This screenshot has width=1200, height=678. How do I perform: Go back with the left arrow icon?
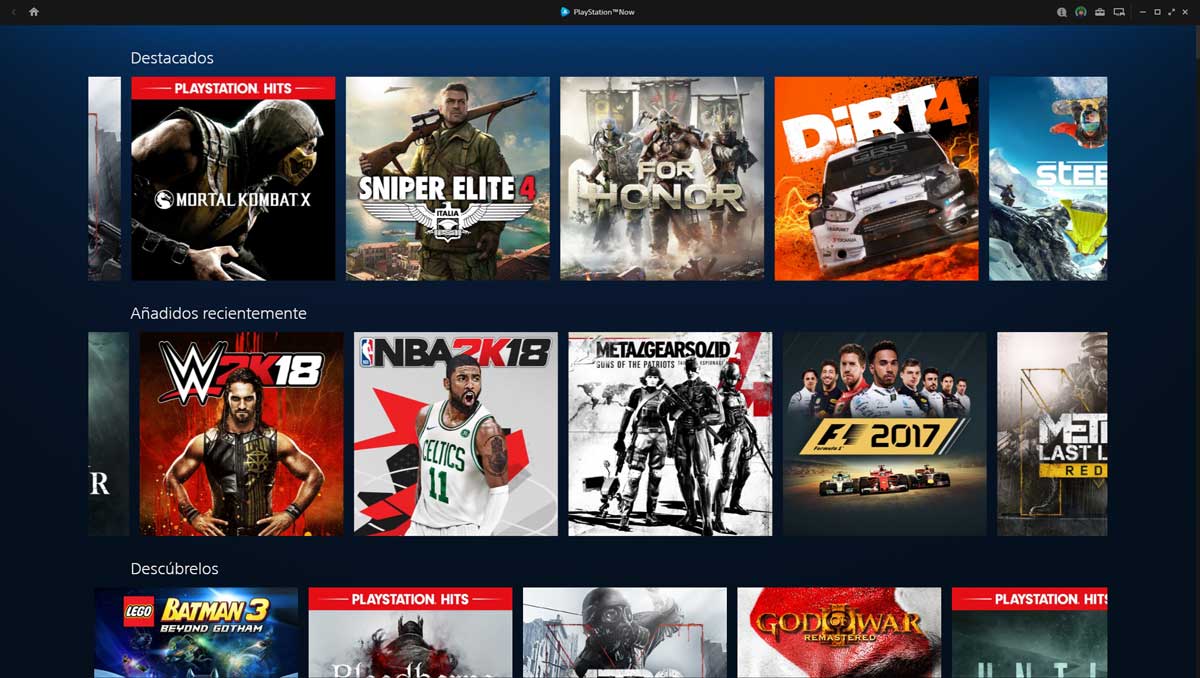click(14, 12)
